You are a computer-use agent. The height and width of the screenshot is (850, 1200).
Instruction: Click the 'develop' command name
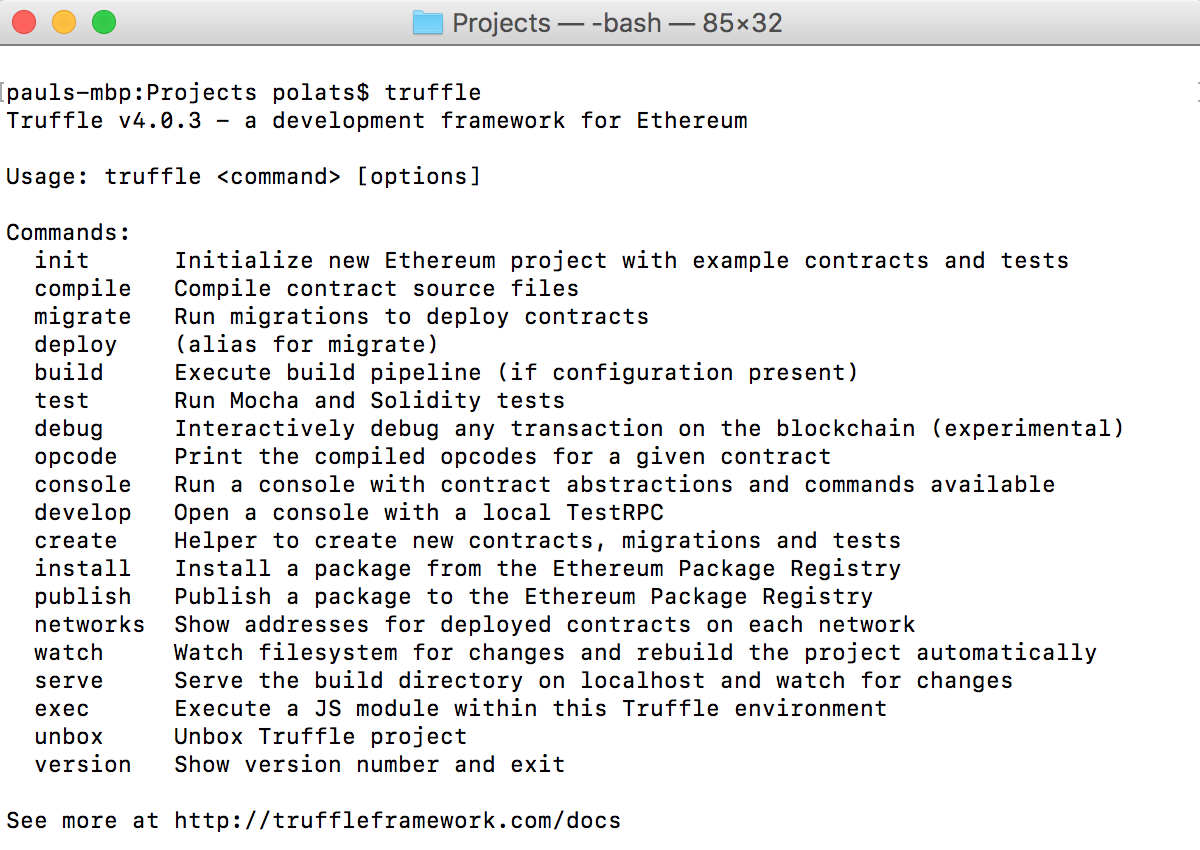[83, 513]
